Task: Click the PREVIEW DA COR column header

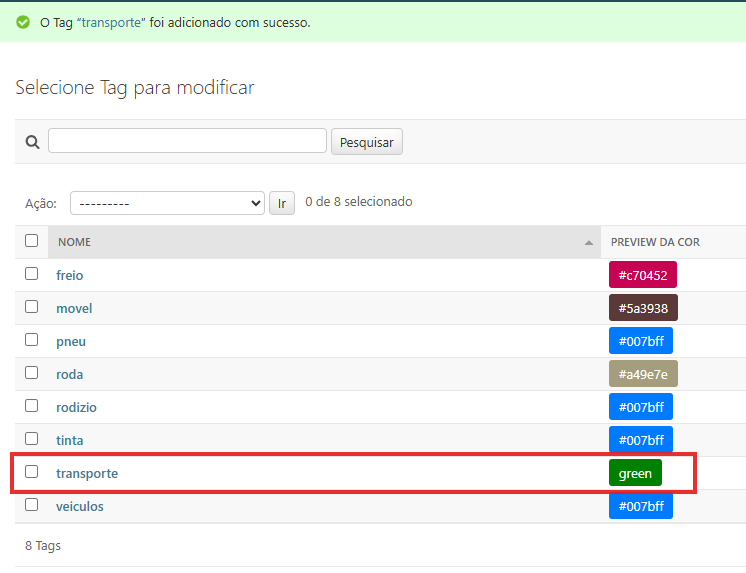Action: click(x=655, y=242)
